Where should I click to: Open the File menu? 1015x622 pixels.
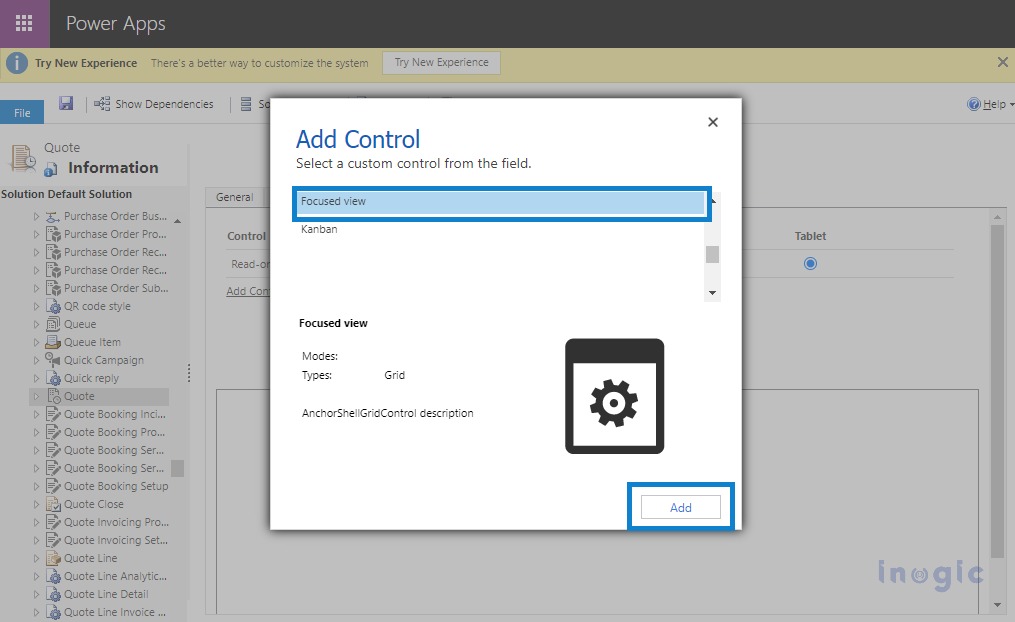point(22,113)
